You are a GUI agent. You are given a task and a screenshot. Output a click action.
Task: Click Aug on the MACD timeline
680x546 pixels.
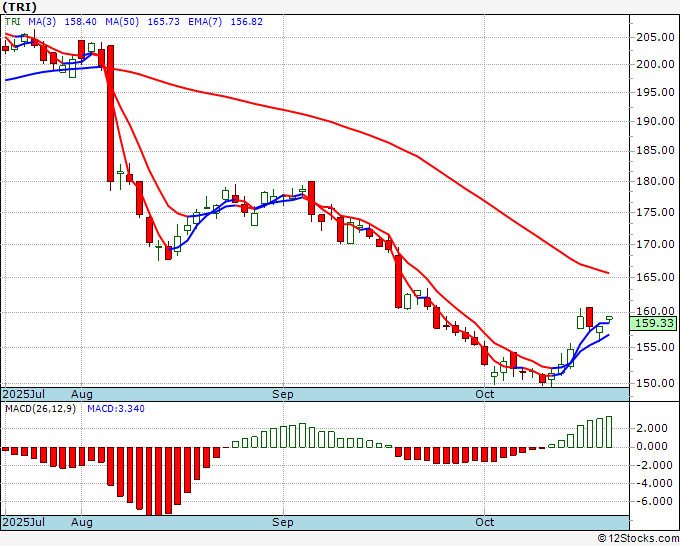click(x=82, y=522)
